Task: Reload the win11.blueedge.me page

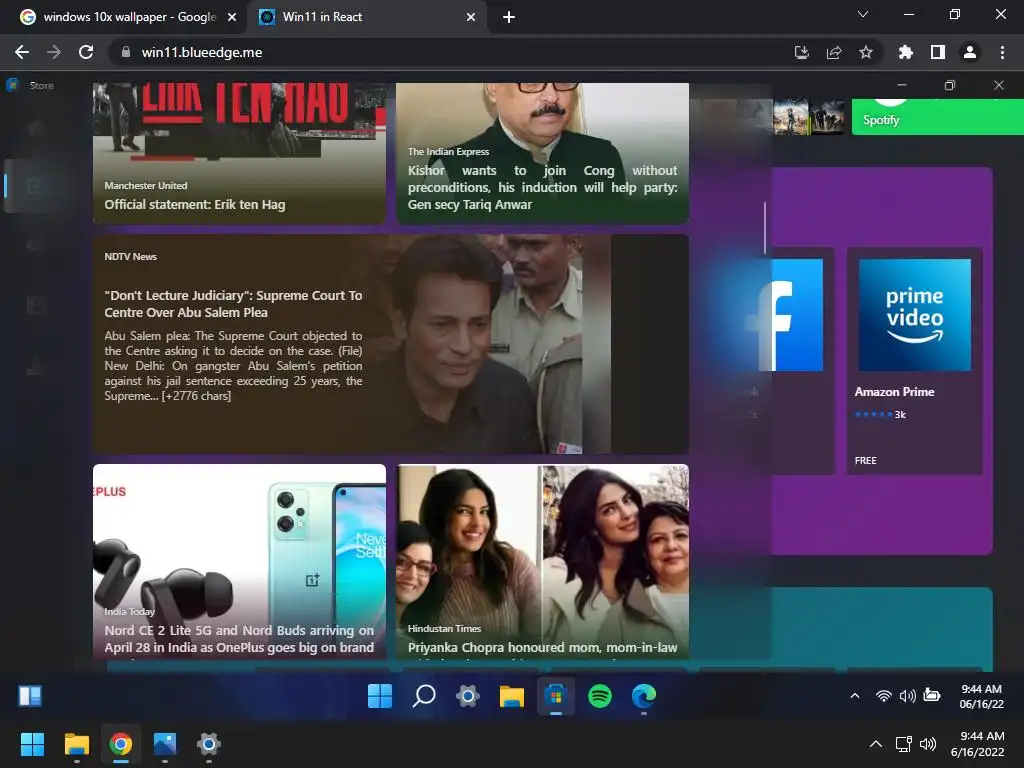Action: (x=86, y=52)
